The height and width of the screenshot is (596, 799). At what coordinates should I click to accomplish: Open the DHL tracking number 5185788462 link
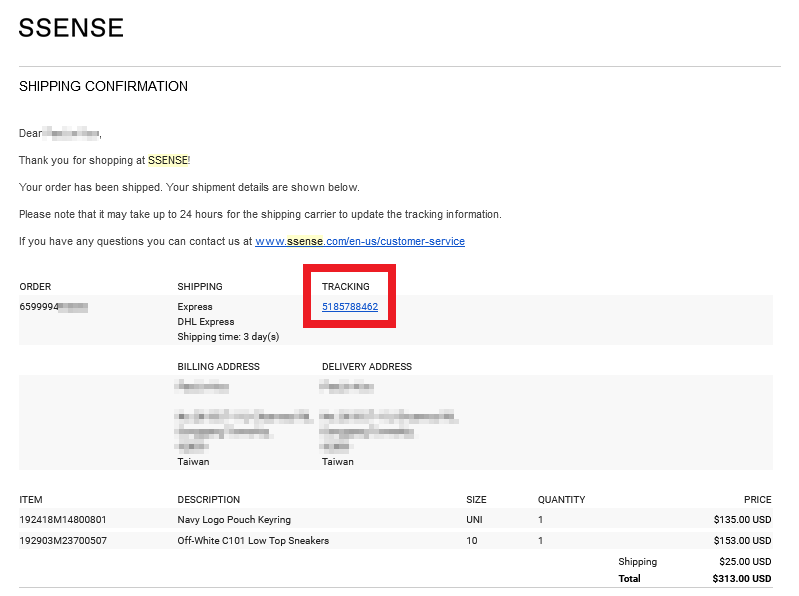[x=350, y=307]
